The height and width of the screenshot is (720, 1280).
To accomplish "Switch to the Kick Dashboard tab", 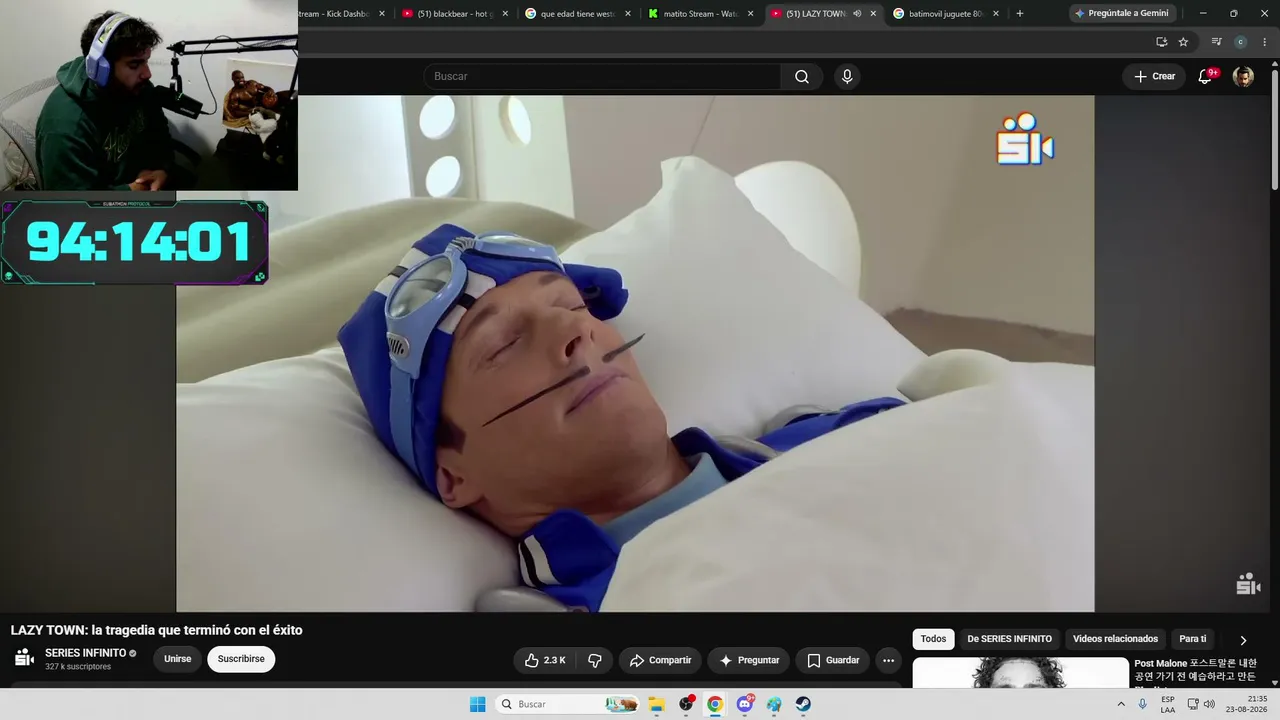I will coord(338,14).
